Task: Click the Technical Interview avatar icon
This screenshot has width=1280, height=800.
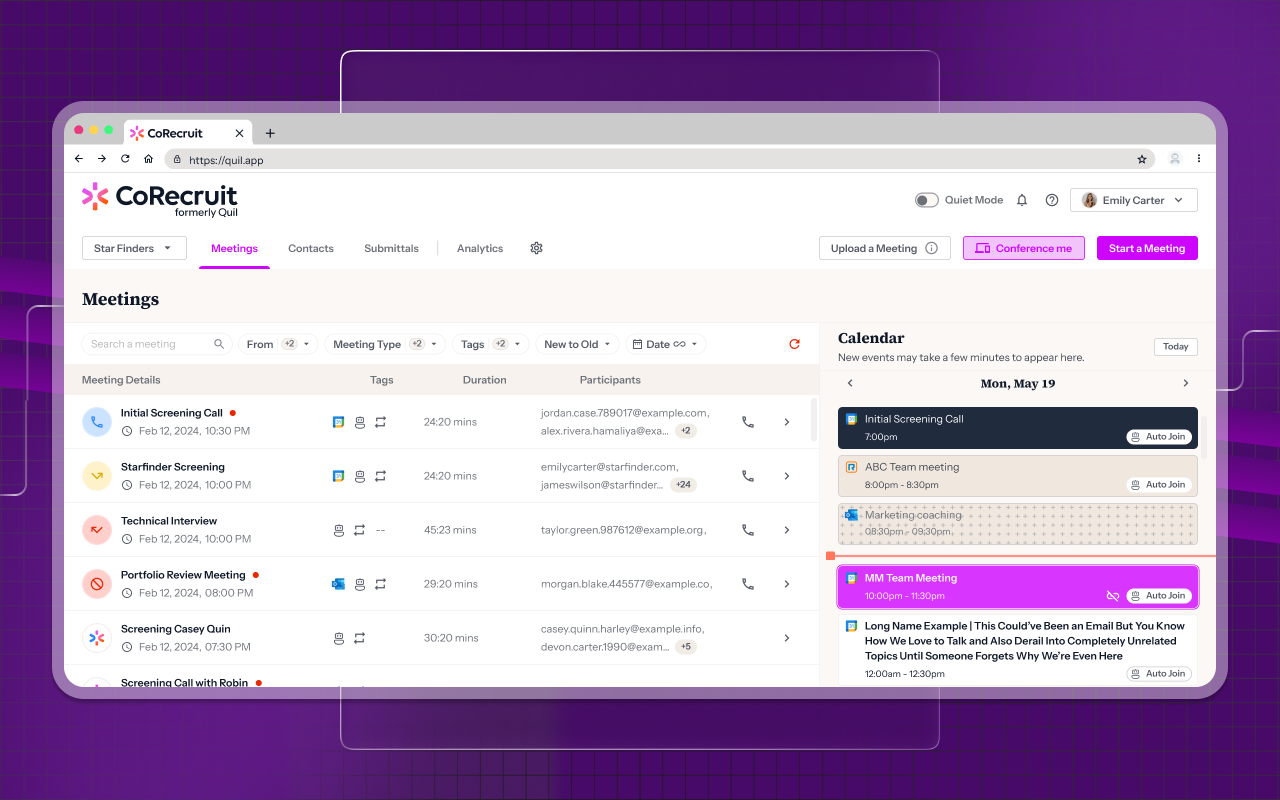Action: [x=97, y=530]
